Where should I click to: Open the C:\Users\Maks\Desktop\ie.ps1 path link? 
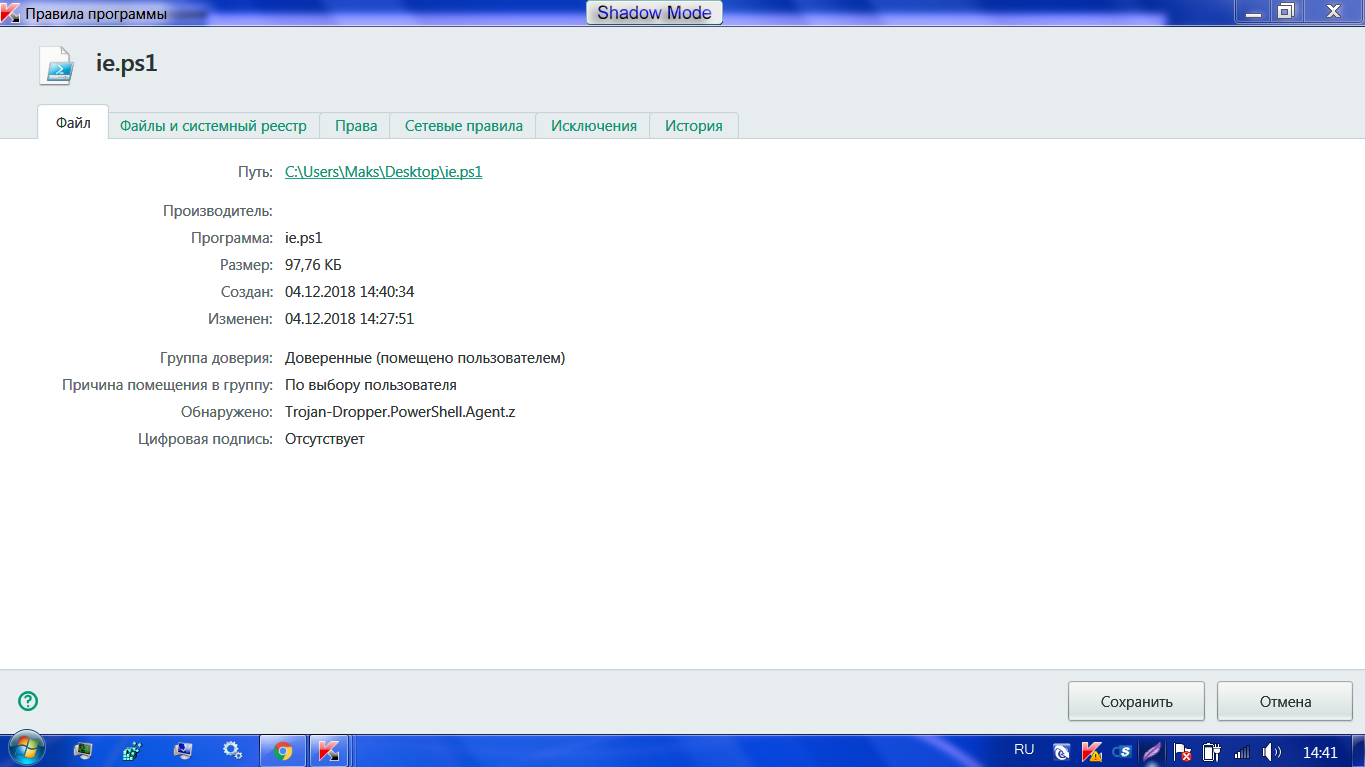(x=384, y=172)
